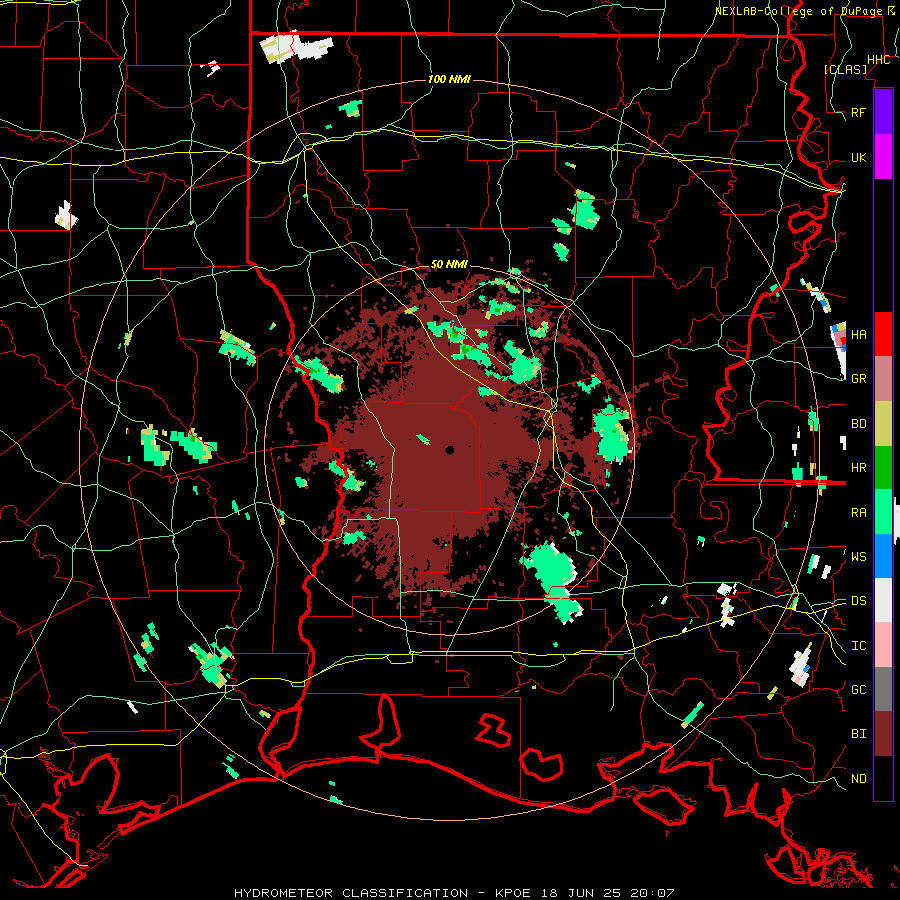Click the "RF" legend label

[858, 112]
